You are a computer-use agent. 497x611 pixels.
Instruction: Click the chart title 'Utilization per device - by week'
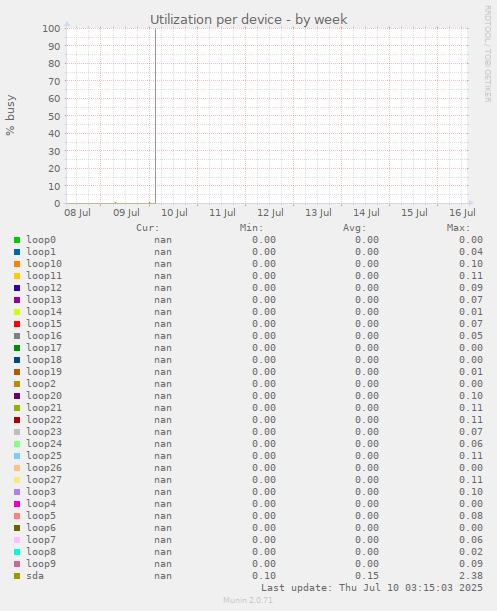(x=249, y=19)
